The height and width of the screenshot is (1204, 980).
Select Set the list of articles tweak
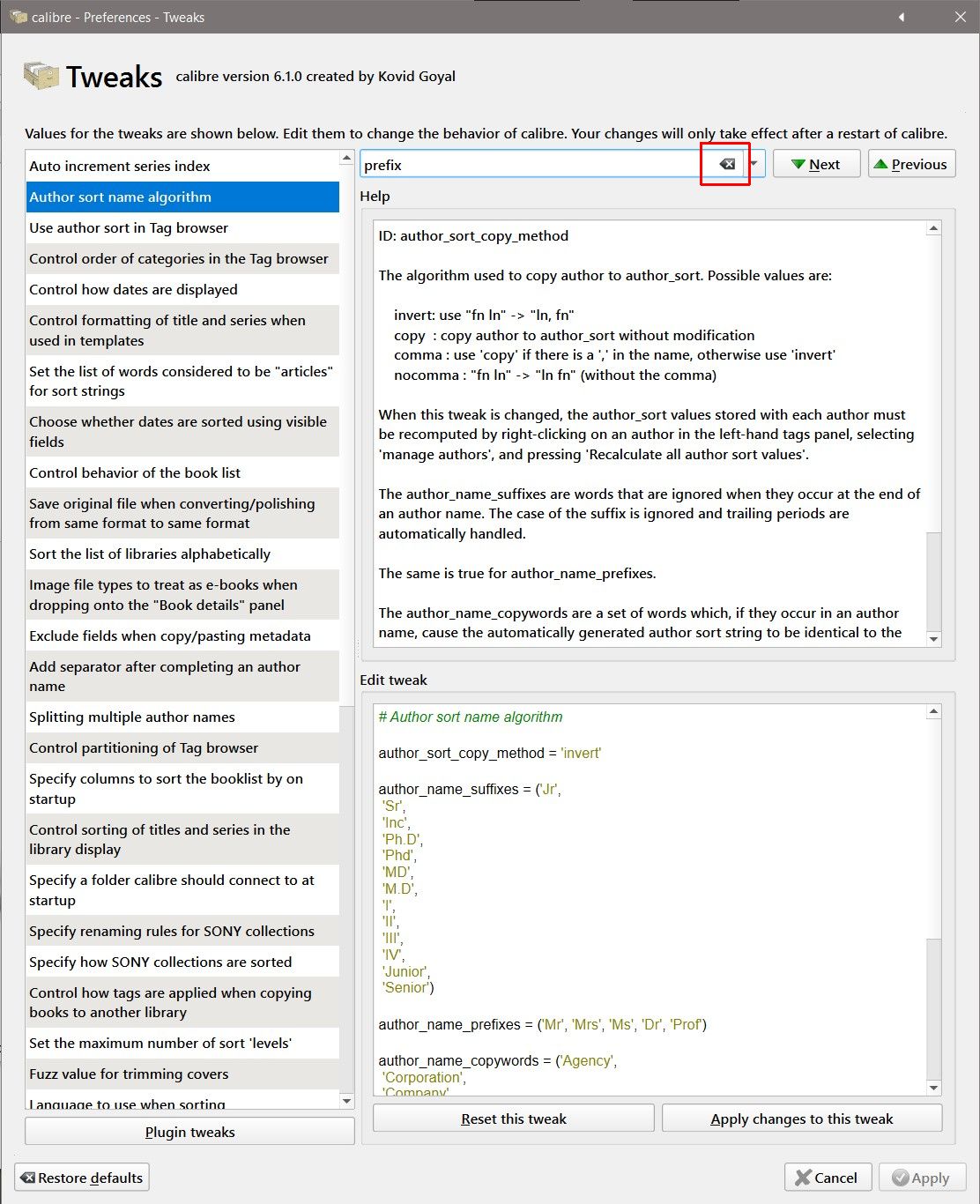tap(182, 381)
